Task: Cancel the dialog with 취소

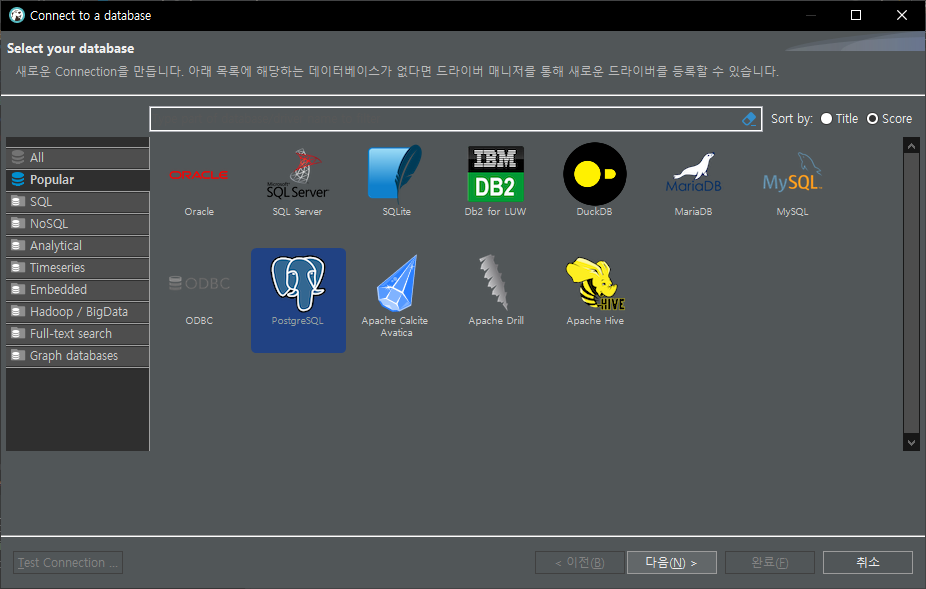Action: (x=868, y=562)
